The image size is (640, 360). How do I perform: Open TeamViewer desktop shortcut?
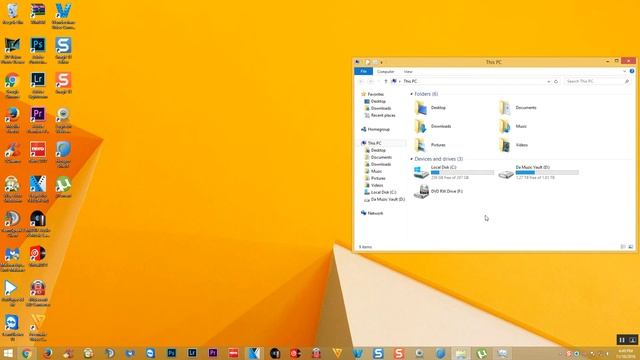(12, 327)
